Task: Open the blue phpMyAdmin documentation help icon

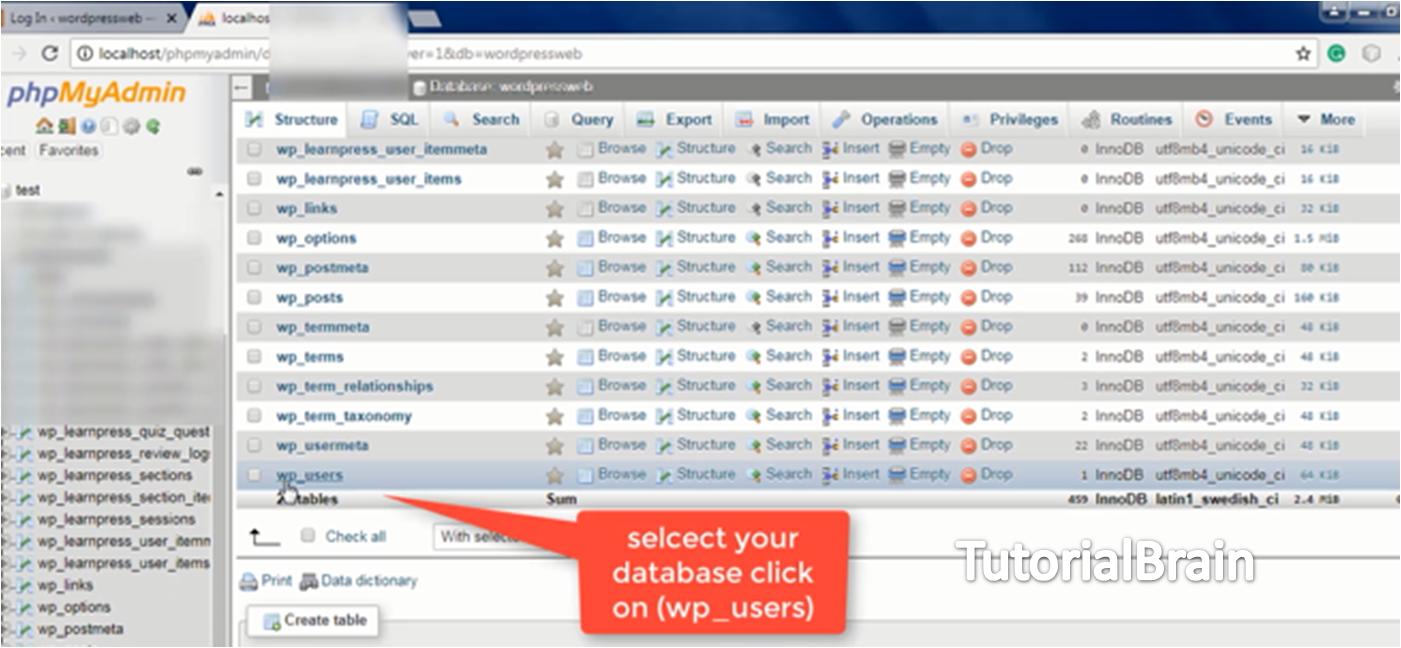Action: point(88,127)
